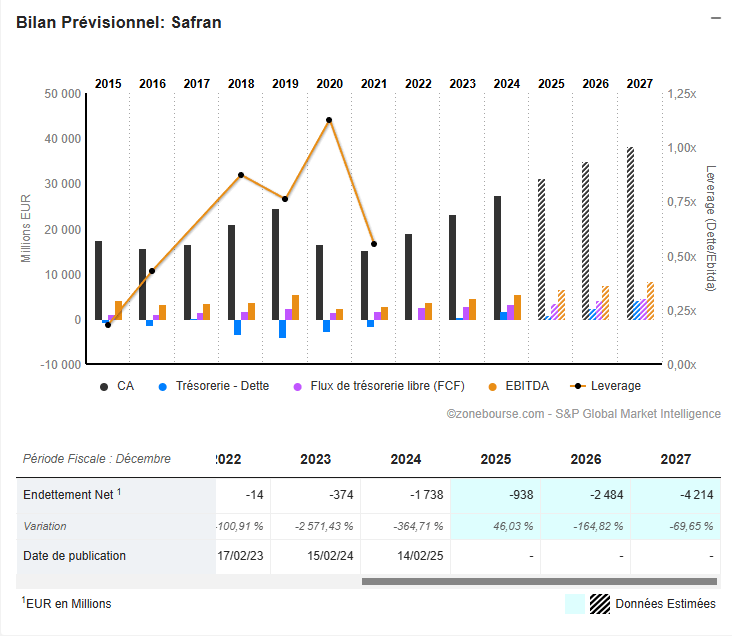This screenshot has height=636, width=732.
Task: Toggle the EBITDA legend item
Action: 492,386
